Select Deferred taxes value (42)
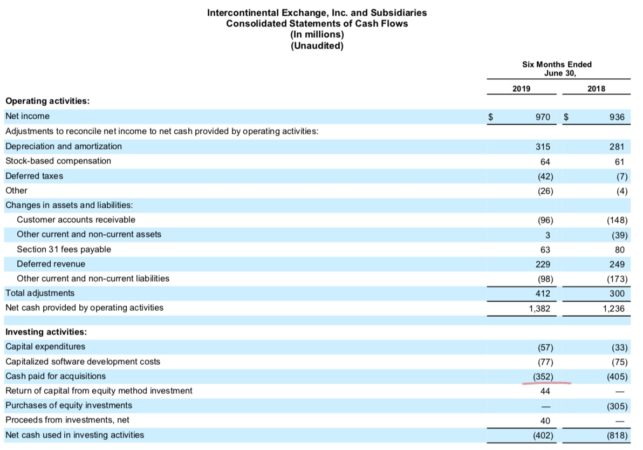The width and height of the screenshot is (643, 450). [x=545, y=177]
